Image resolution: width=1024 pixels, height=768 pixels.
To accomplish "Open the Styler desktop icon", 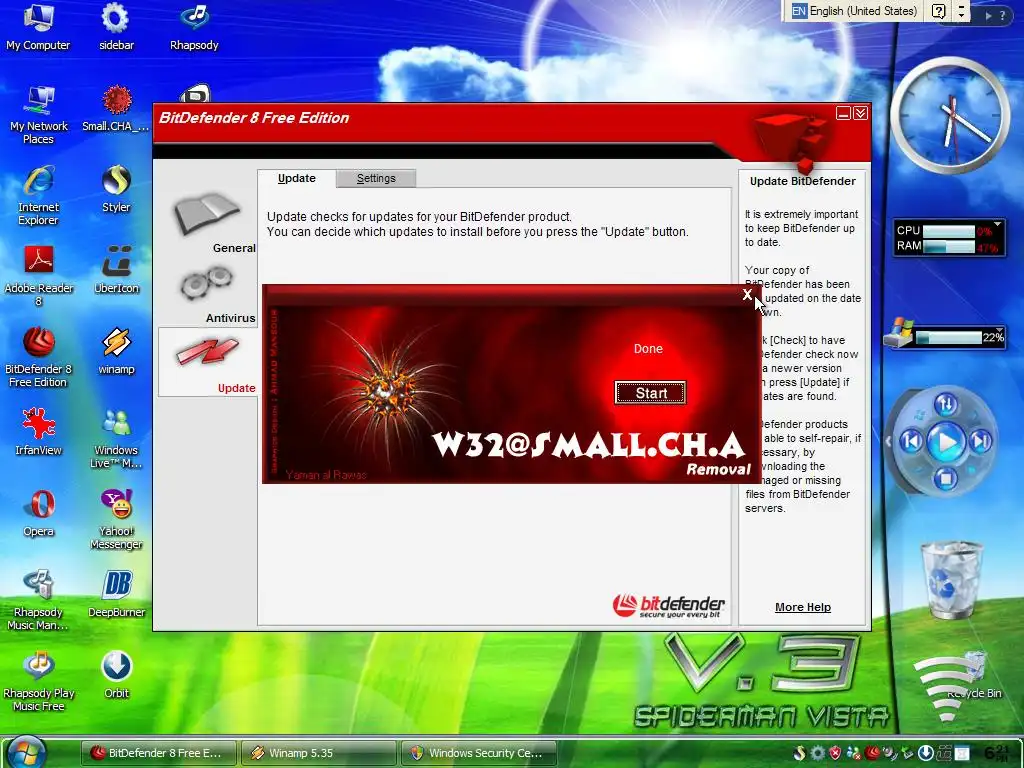I will [116, 189].
